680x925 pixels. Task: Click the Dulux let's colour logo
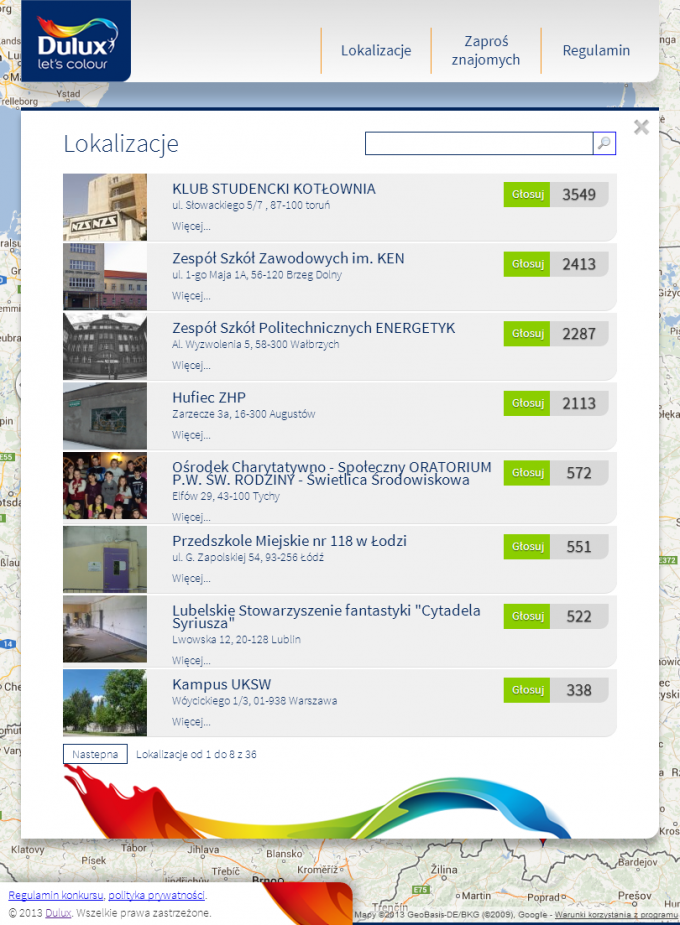click(76, 42)
